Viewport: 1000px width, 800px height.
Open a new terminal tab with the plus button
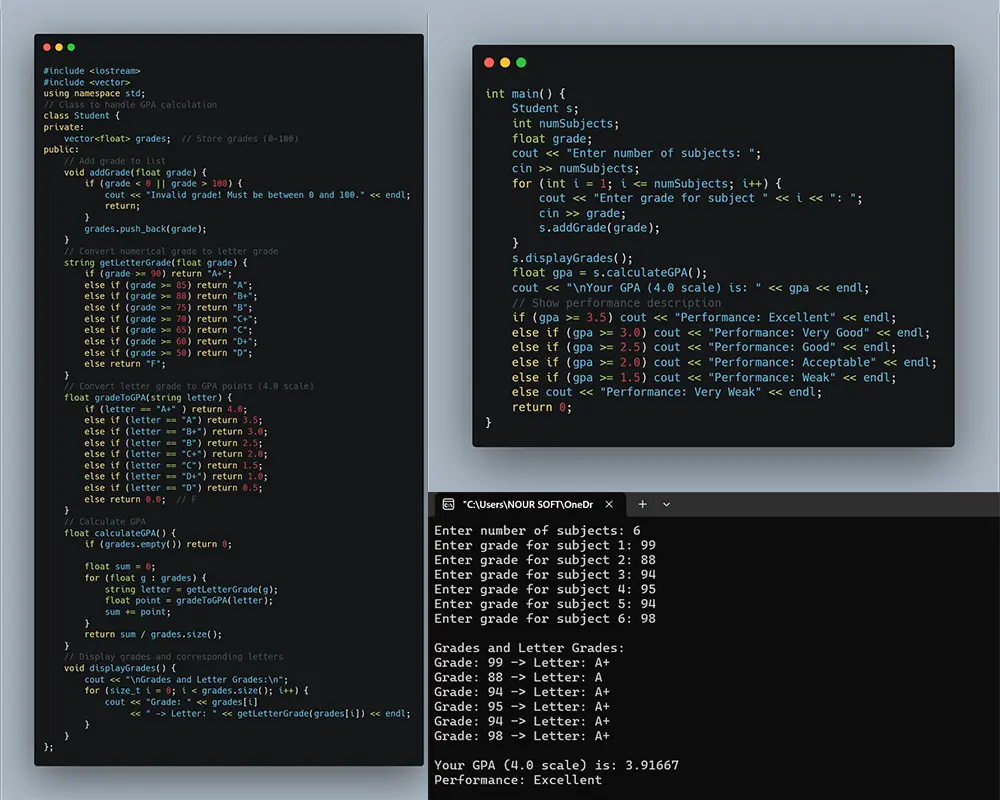(642, 505)
